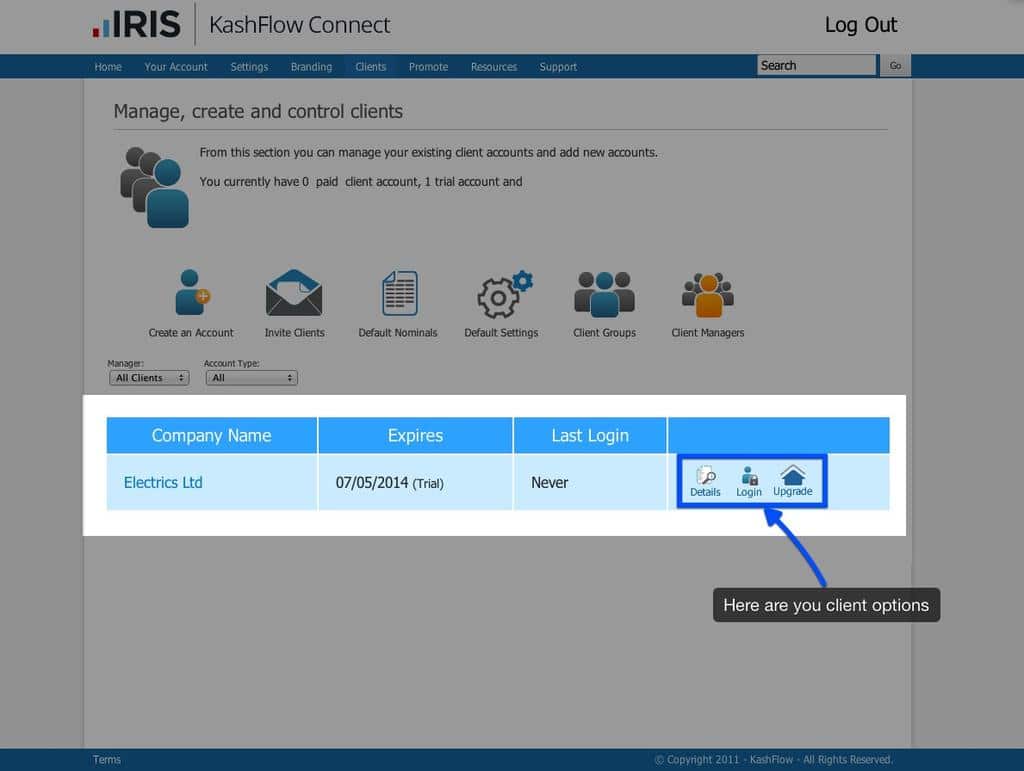Expand the Account Type dropdown
This screenshot has height=771, width=1024.
click(251, 378)
